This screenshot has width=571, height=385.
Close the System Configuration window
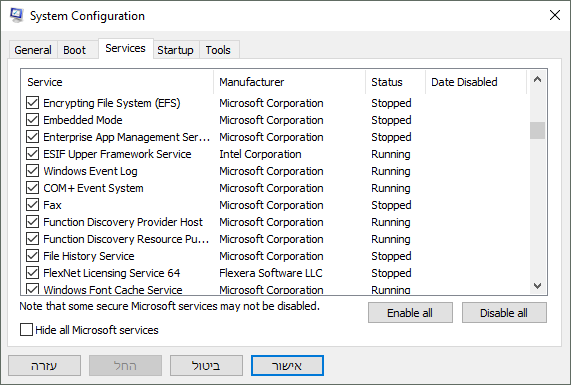pyautogui.click(x=555, y=15)
